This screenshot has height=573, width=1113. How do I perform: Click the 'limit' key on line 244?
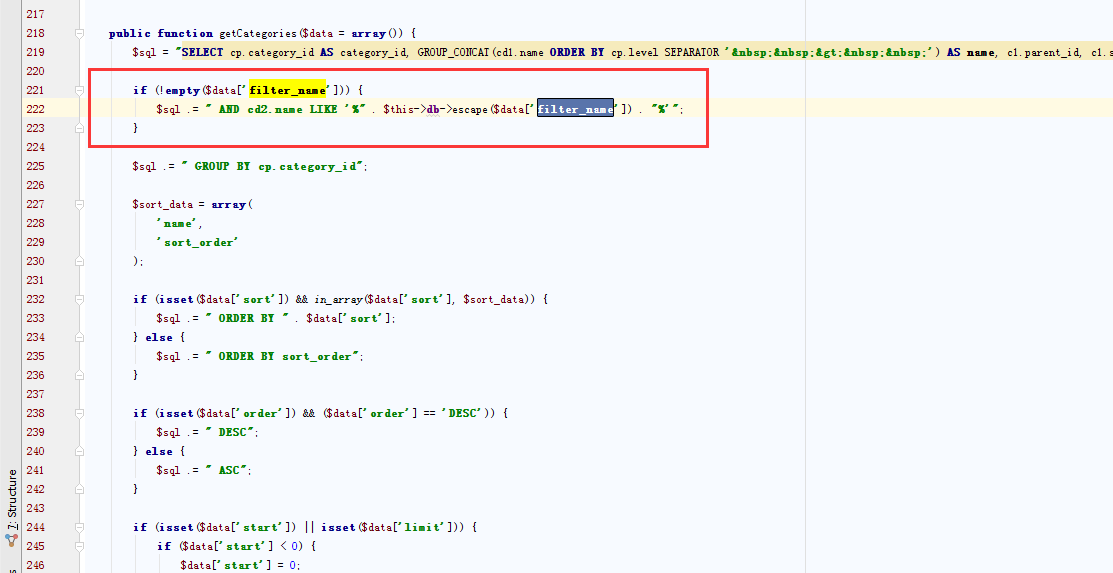point(426,527)
